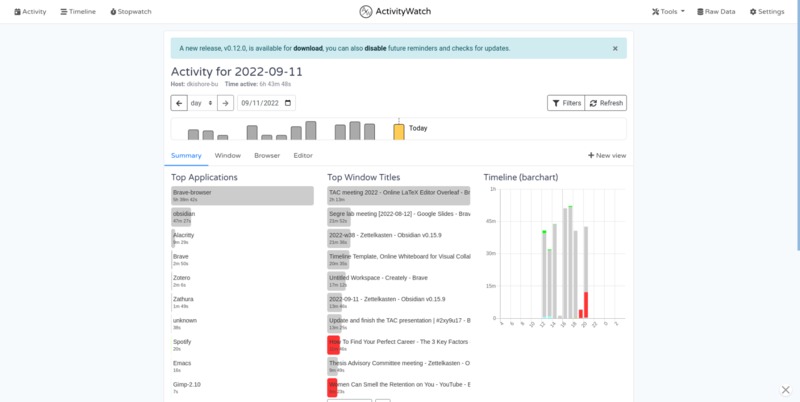This screenshot has height=402, width=800.
Task: Switch to the Window tab
Action: pos(228,156)
